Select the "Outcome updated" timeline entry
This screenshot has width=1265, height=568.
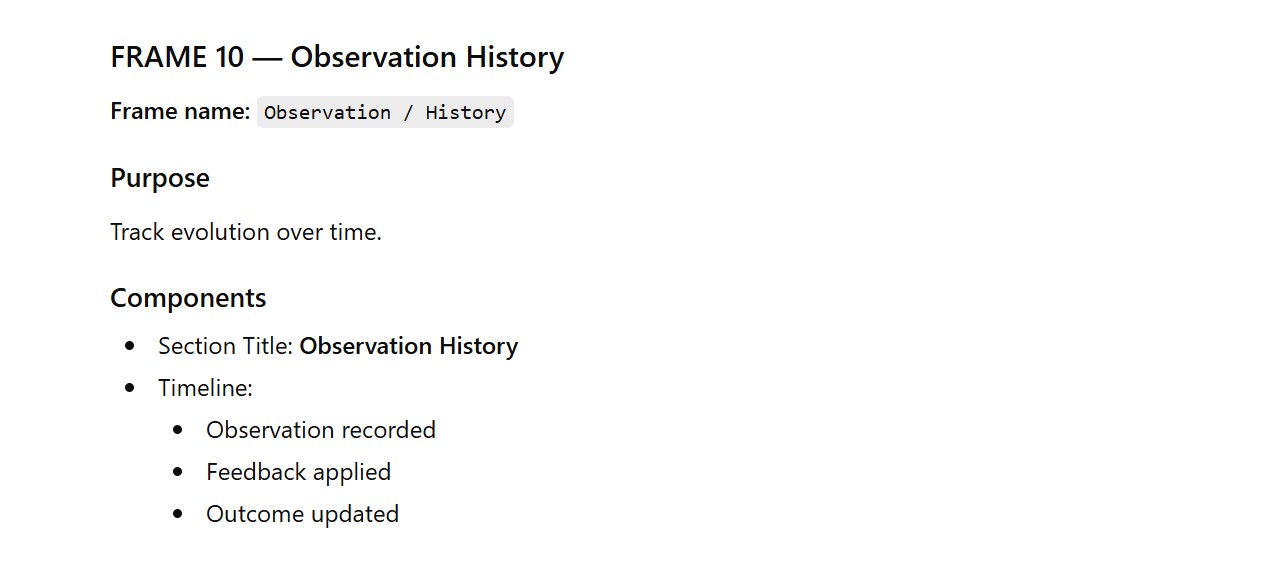tap(302, 514)
